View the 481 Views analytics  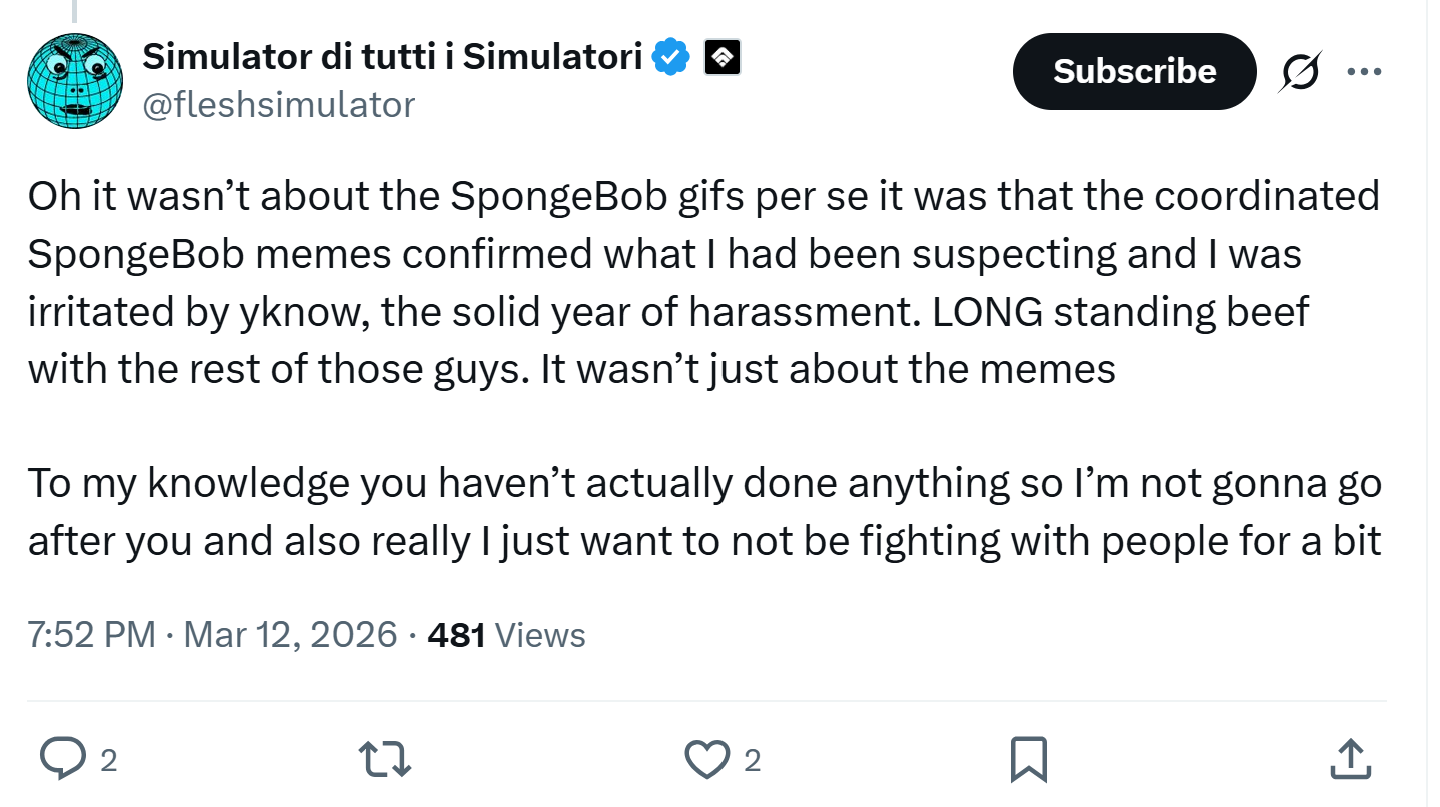pos(506,635)
